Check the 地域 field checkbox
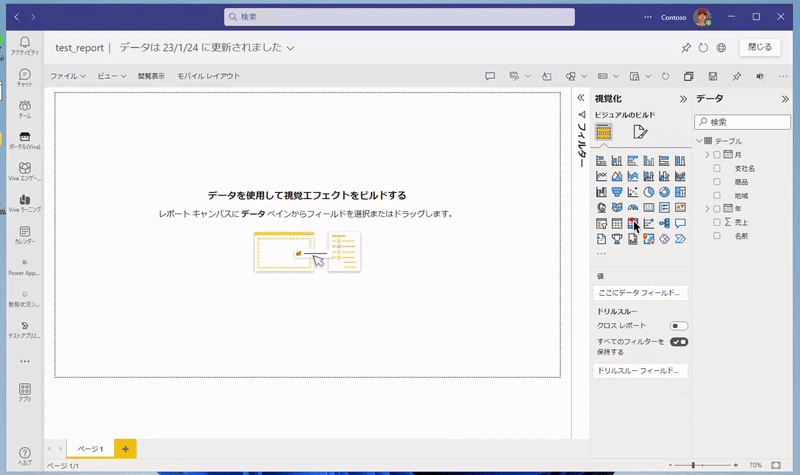 pyautogui.click(x=717, y=195)
